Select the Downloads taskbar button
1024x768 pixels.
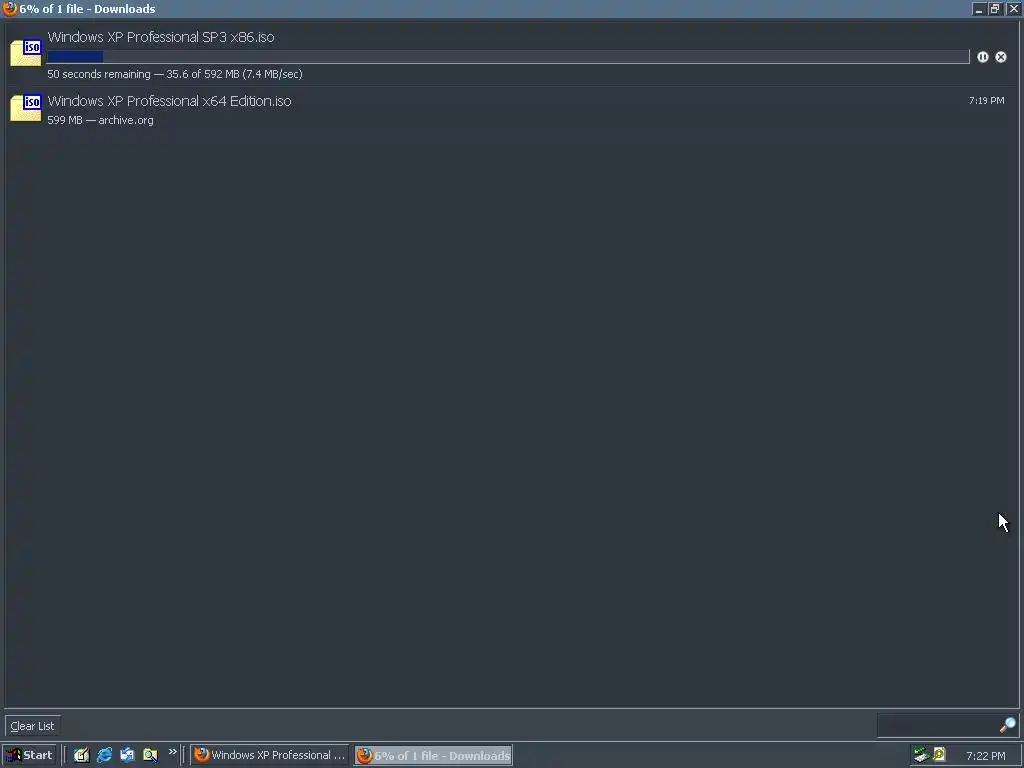tap(434, 755)
